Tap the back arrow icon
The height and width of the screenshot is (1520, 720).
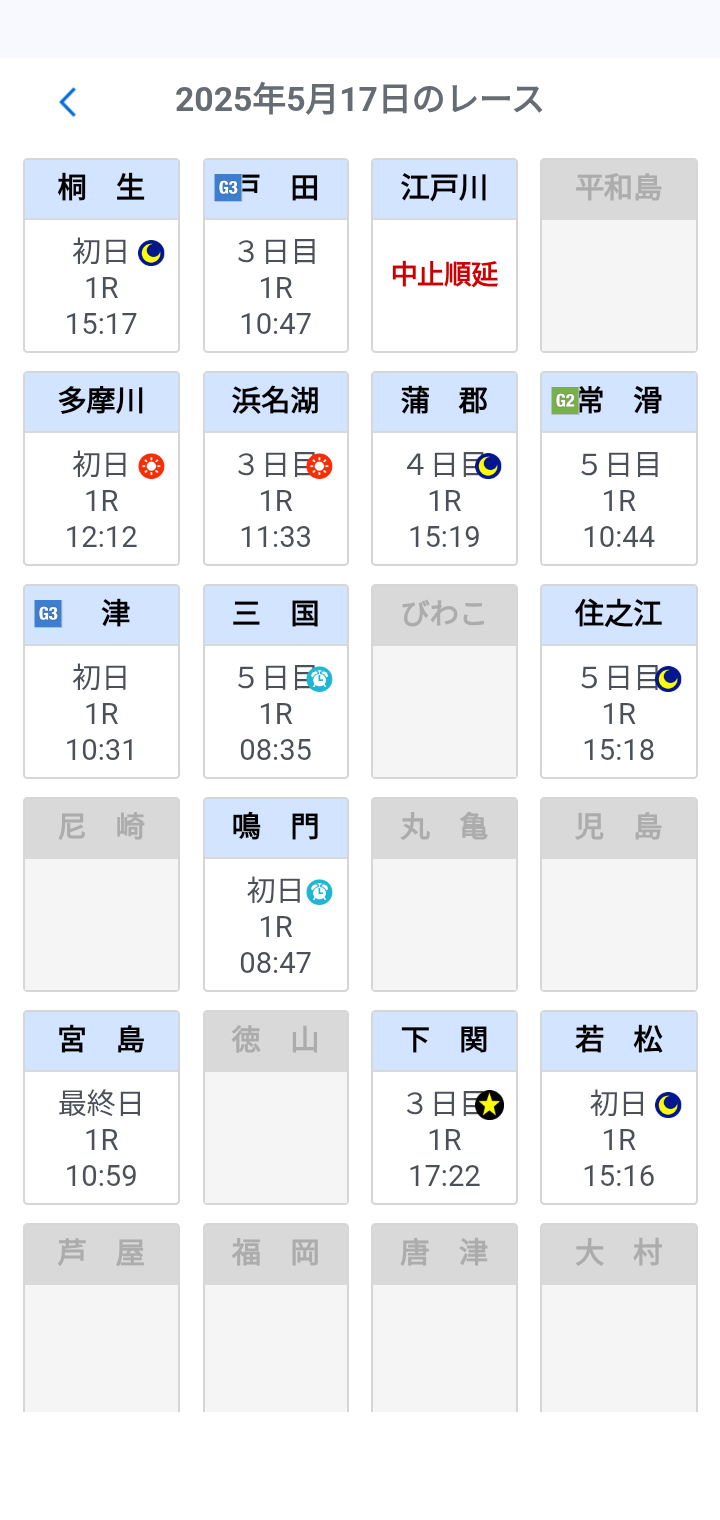67,102
